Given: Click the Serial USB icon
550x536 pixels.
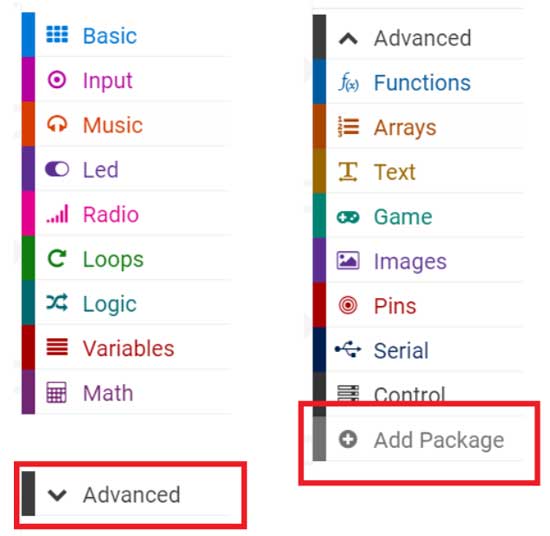Looking at the screenshot, I should coord(348,349).
